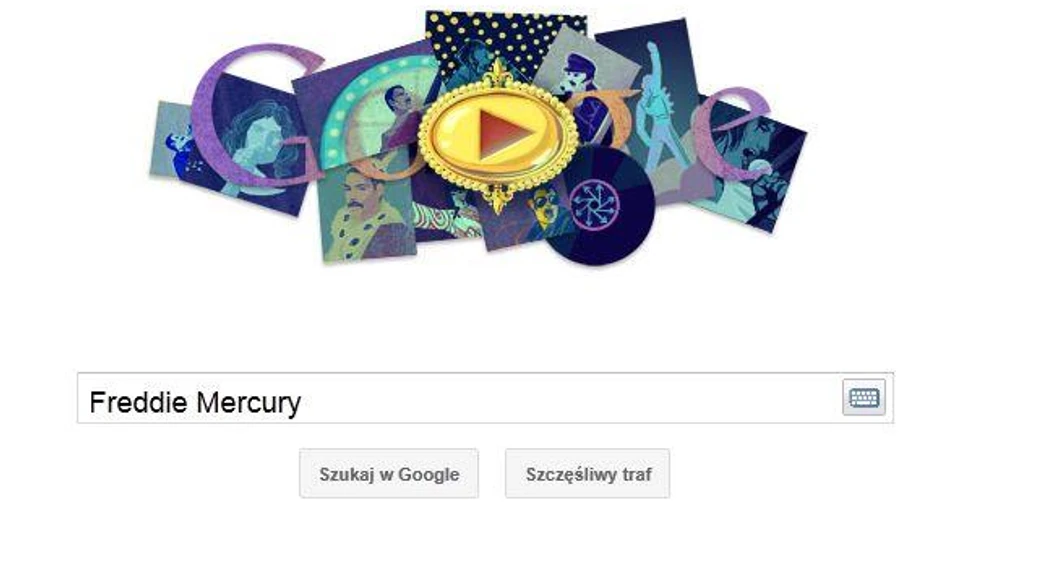Click the pink letter e in doodle
Viewport: 1038px width, 584px height.
[x=731, y=132]
